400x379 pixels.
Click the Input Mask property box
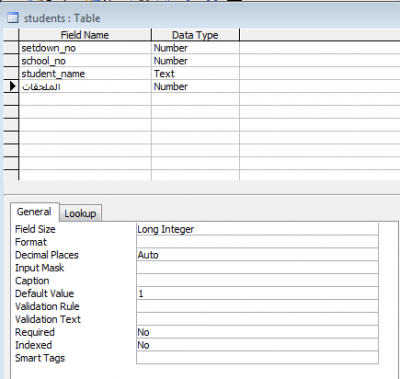[257, 268]
